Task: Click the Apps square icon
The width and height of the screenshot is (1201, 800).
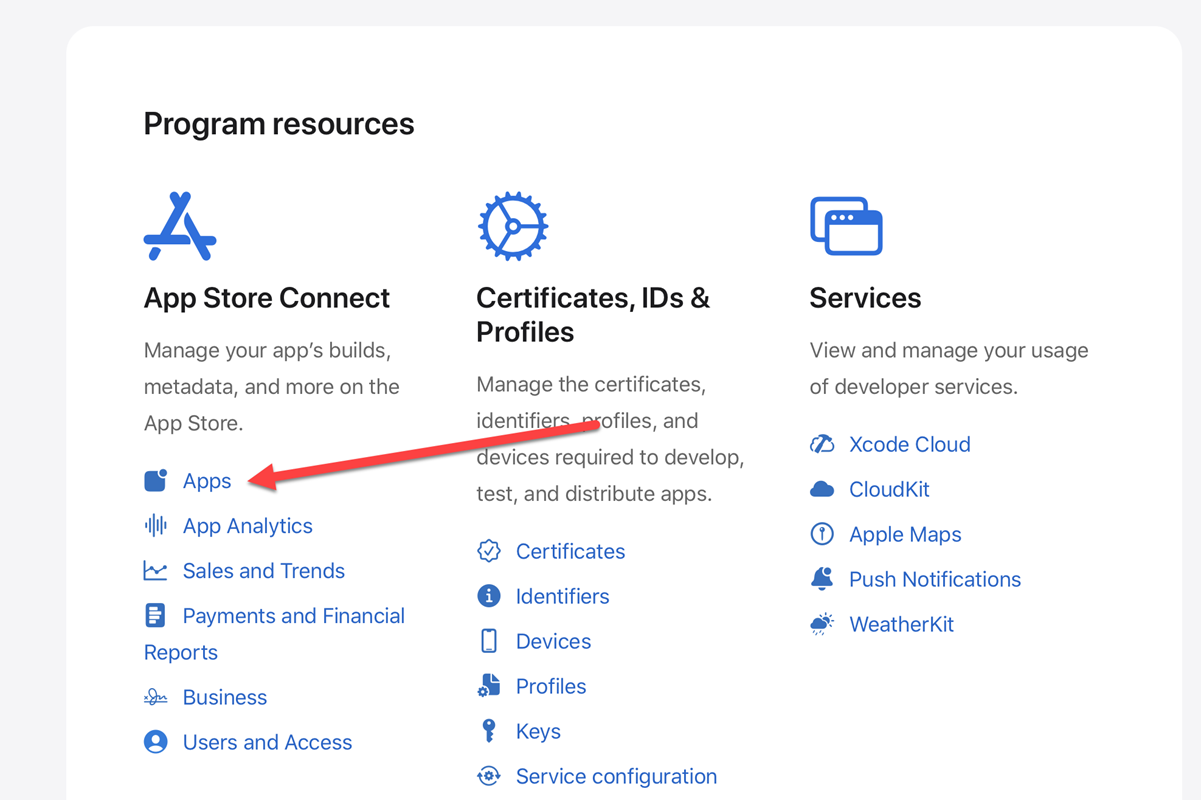Action: (156, 481)
